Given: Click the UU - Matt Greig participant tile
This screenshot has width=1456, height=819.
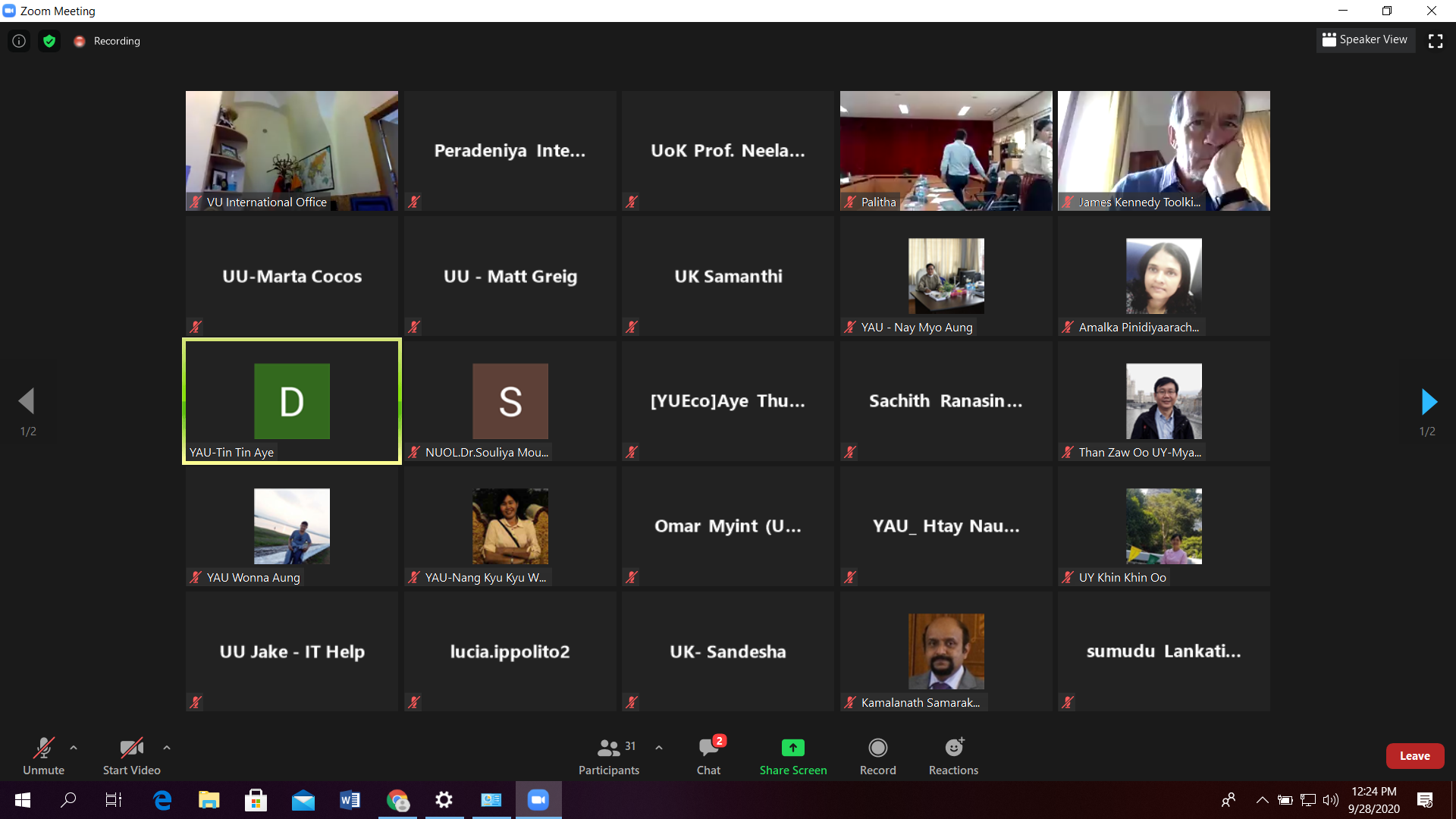Looking at the screenshot, I should point(510,276).
